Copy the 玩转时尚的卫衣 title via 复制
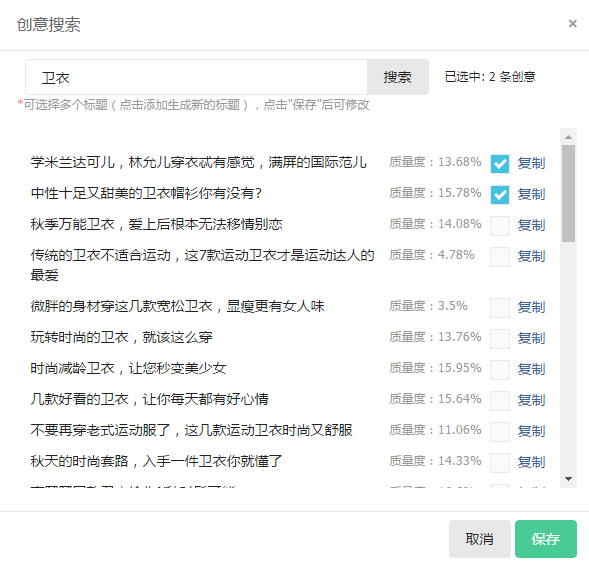The height and width of the screenshot is (564, 589). 531,338
